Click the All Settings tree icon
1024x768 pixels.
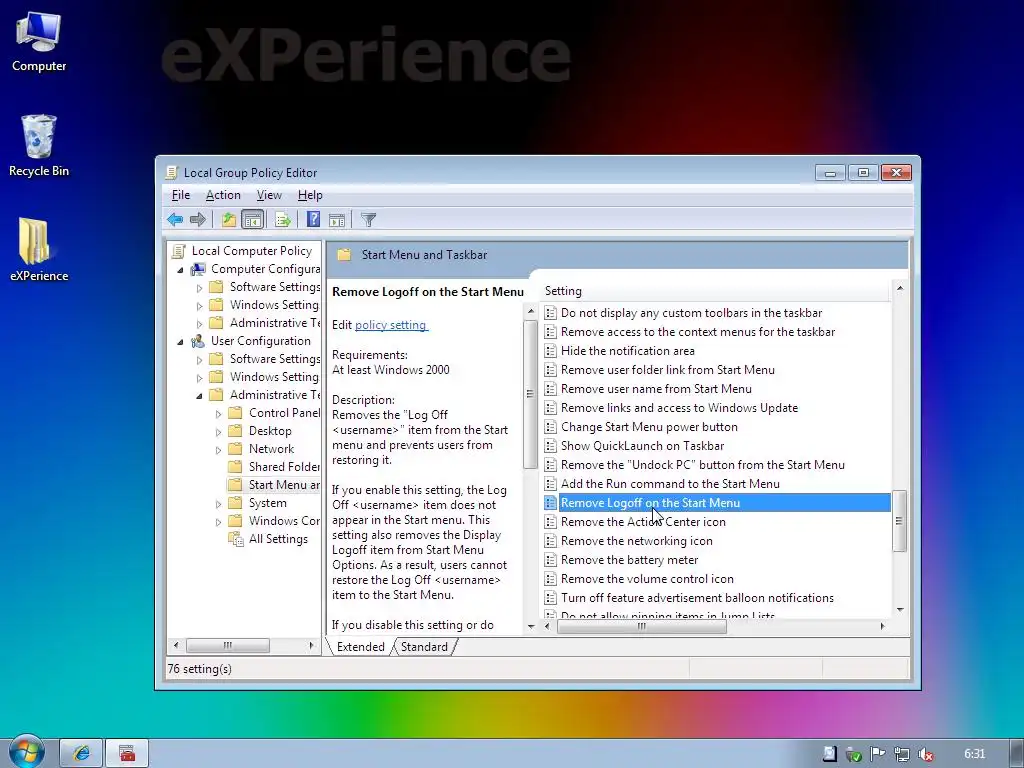coord(235,539)
